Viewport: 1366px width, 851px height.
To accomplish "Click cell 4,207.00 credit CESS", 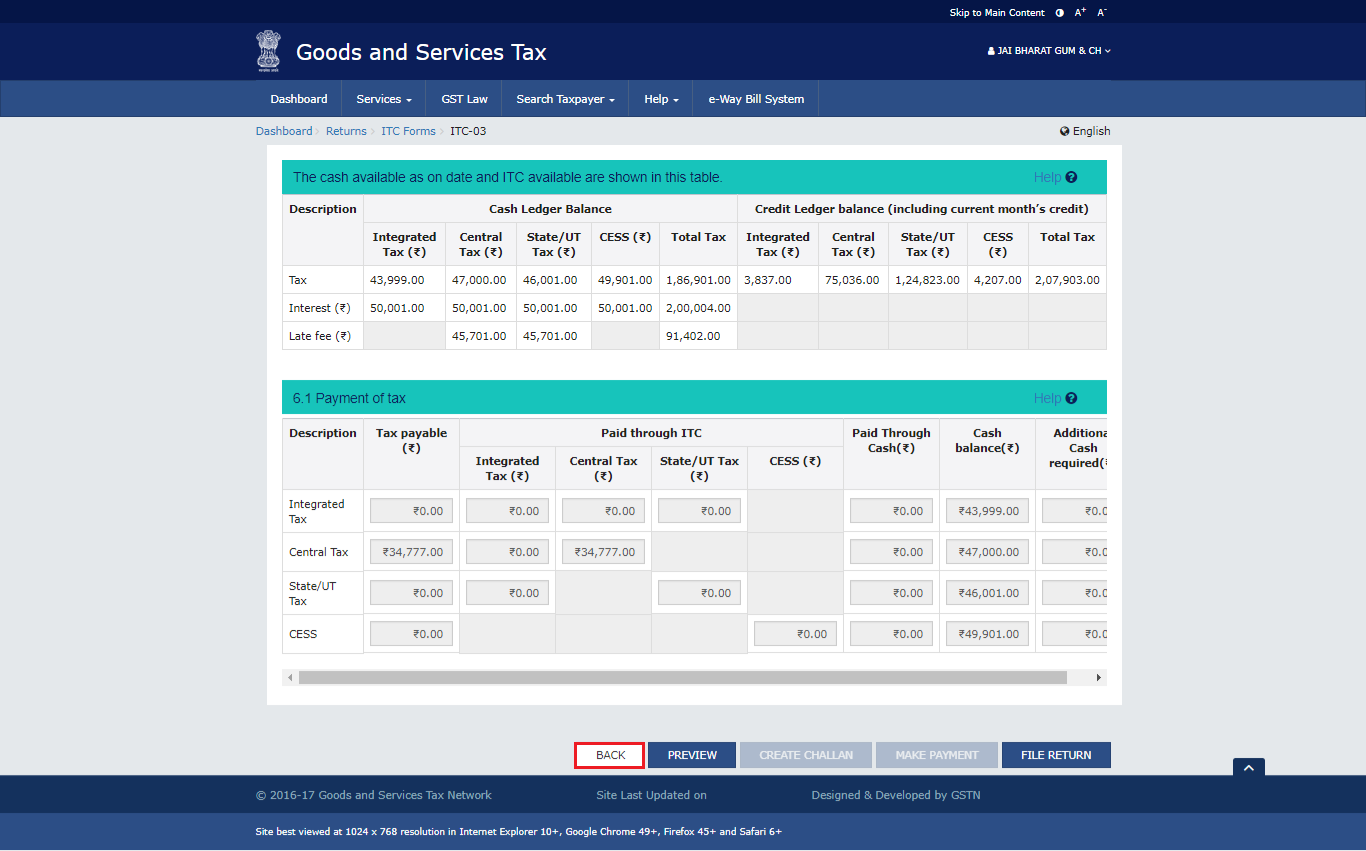I will click(998, 280).
